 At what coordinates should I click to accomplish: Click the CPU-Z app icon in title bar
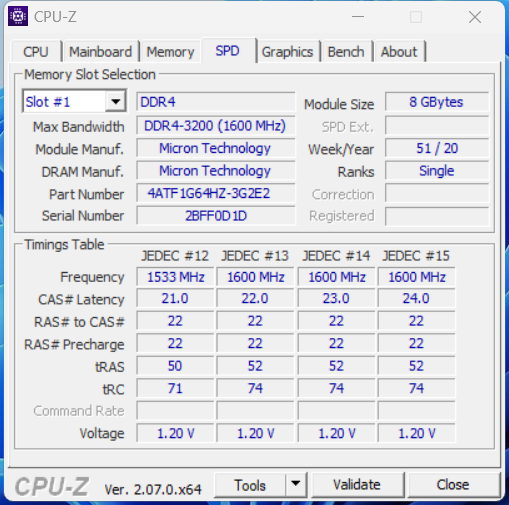click(18, 16)
